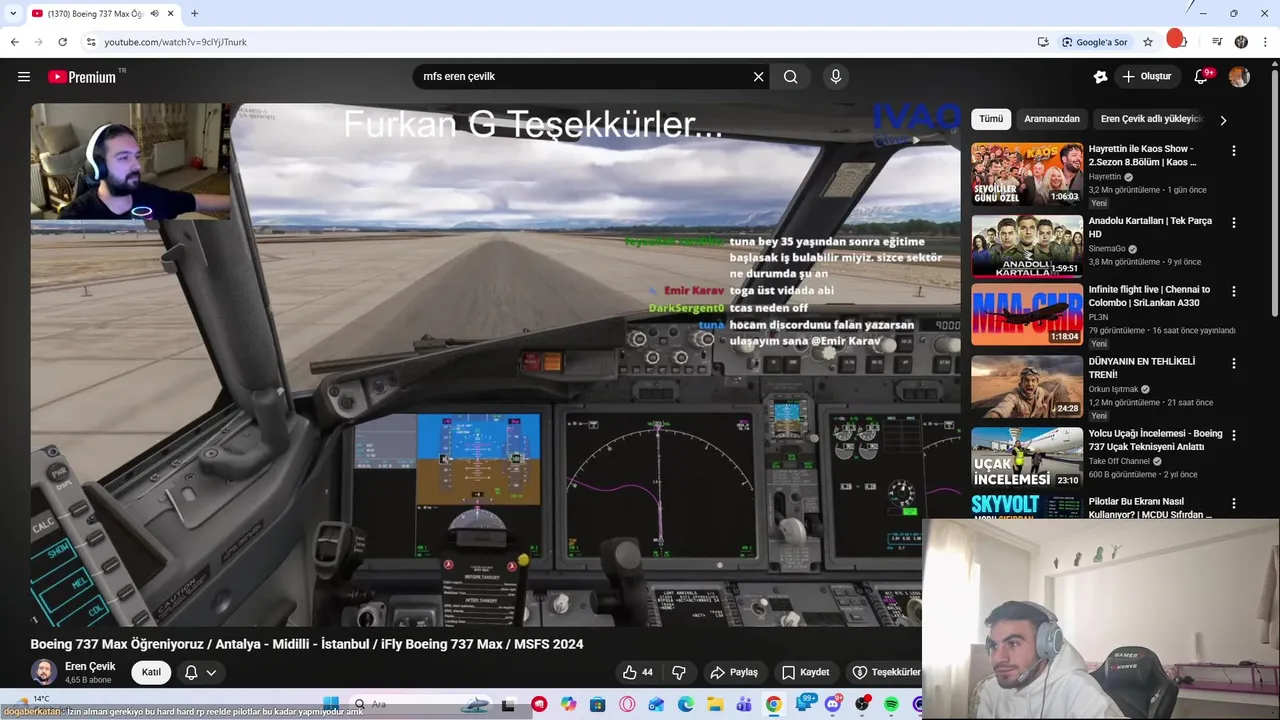Open options for Hayrettin ile Kaos Show

point(1234,151)
